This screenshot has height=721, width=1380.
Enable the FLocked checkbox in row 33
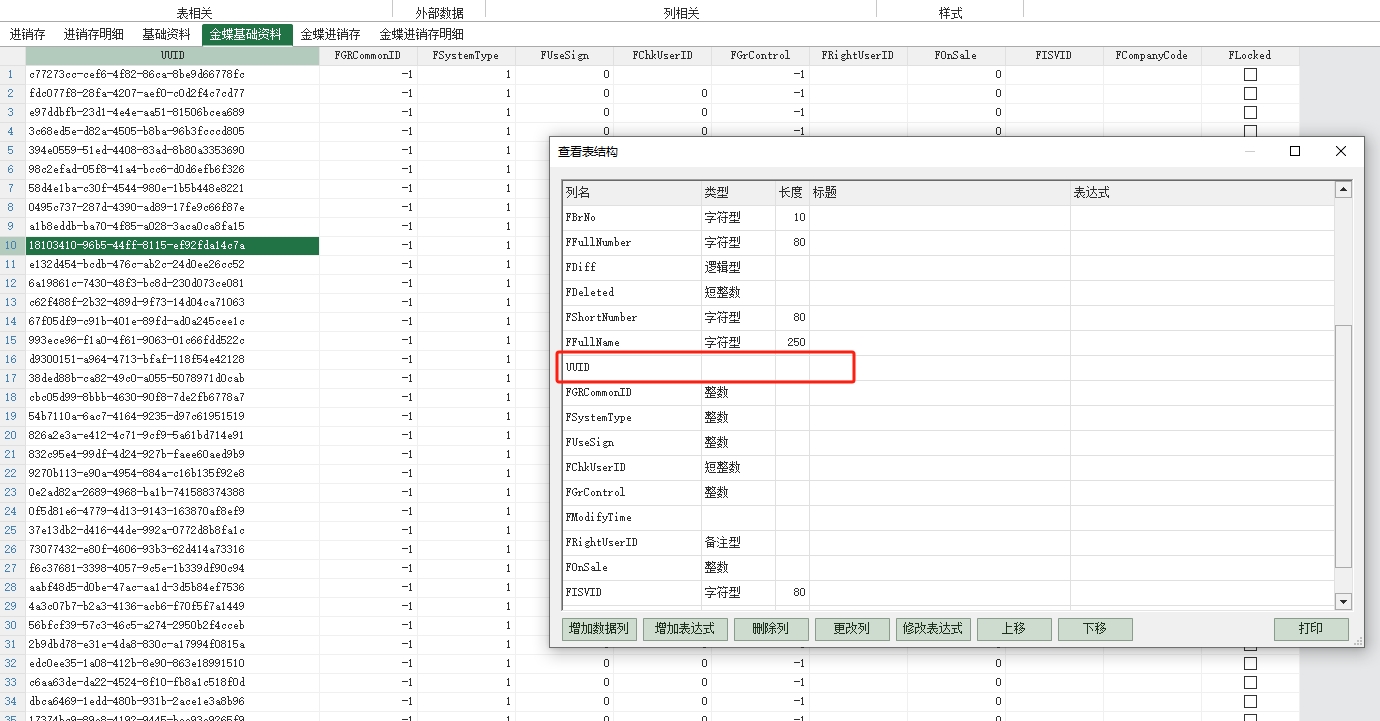(1250, 682)
